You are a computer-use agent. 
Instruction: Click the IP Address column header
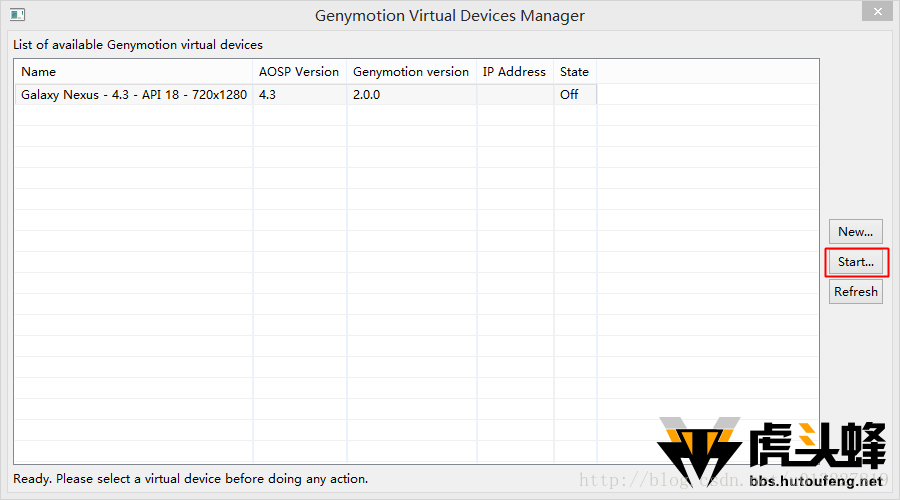coord(515,72)
